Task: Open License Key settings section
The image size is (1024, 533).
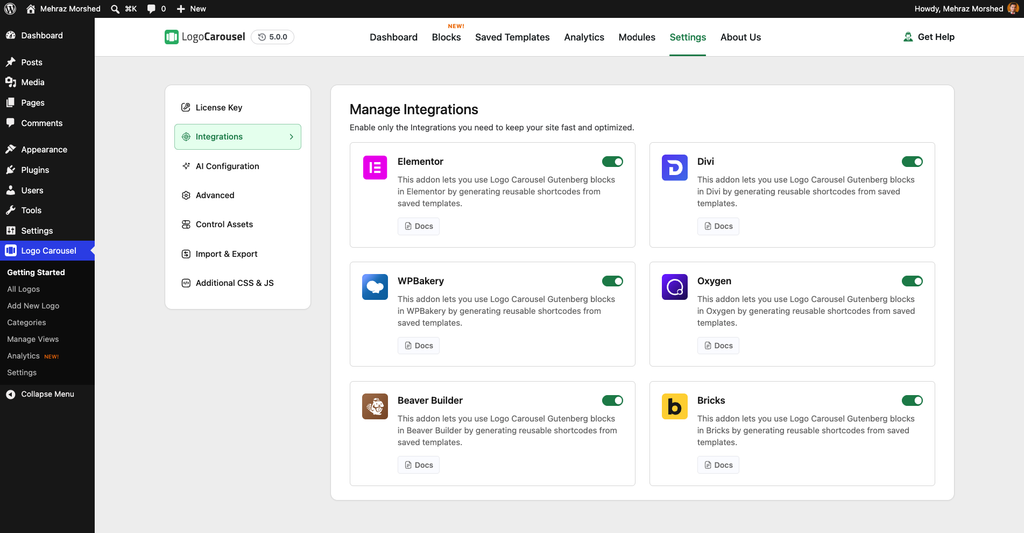Action: point(238,108)
